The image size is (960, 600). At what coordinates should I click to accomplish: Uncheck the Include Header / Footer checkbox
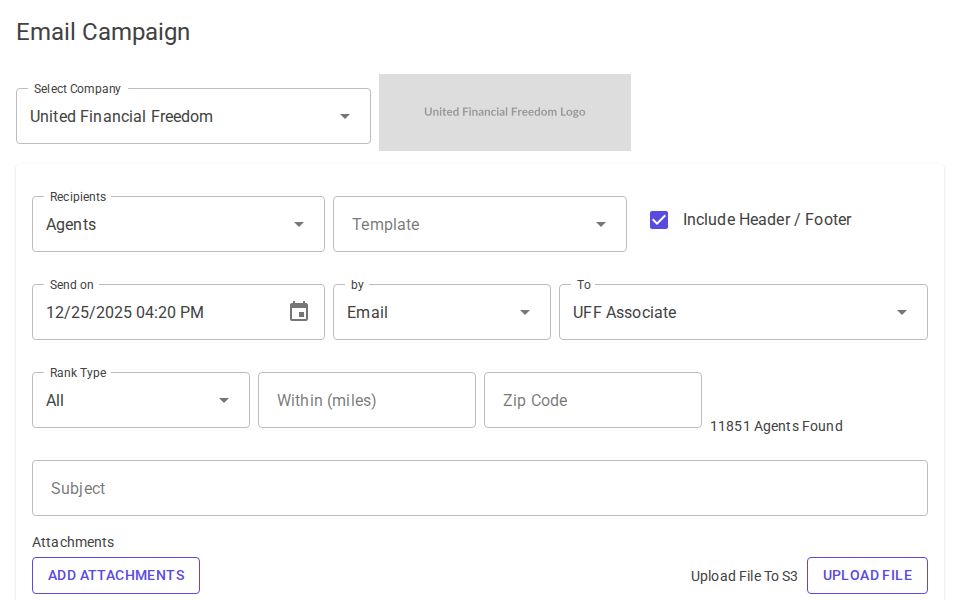(658, 219)
